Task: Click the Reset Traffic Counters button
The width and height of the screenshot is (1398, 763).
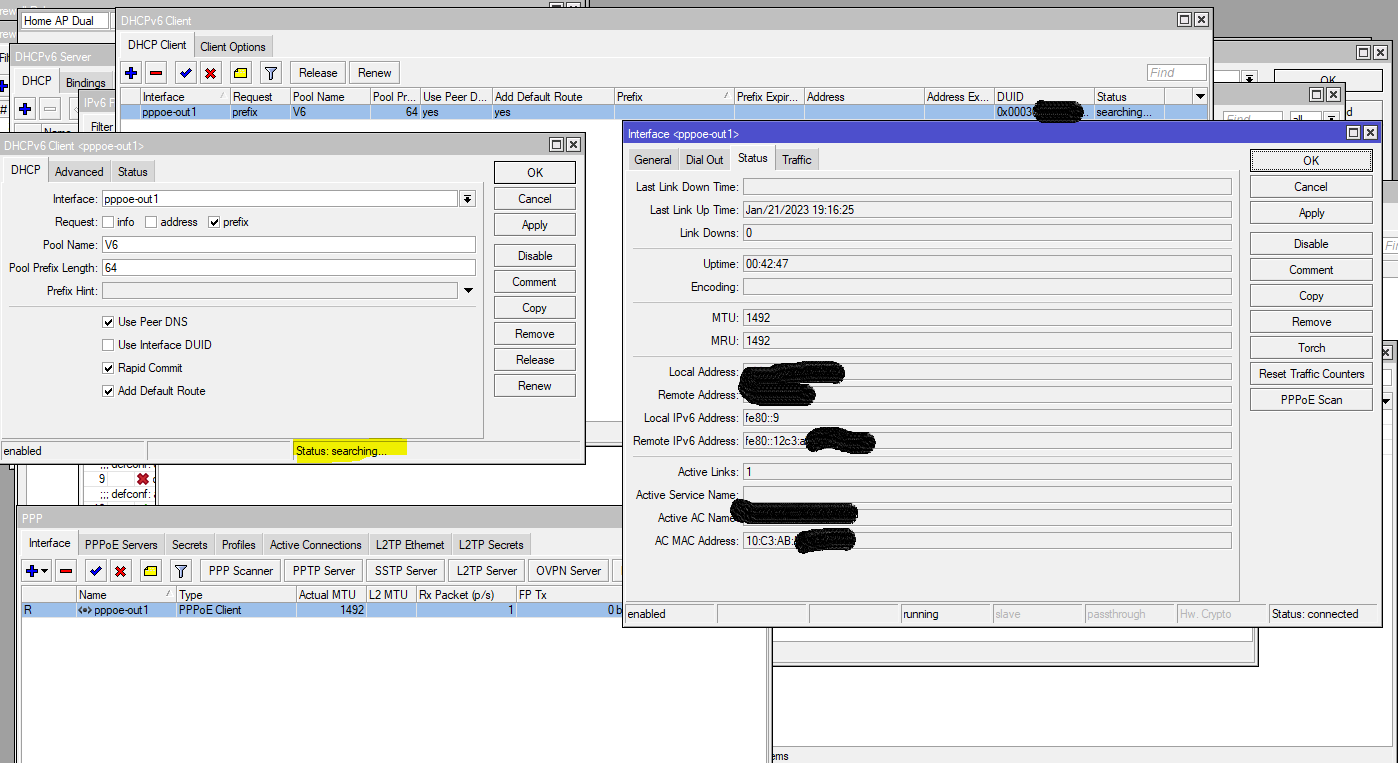Action: (x=1311, y=374)
